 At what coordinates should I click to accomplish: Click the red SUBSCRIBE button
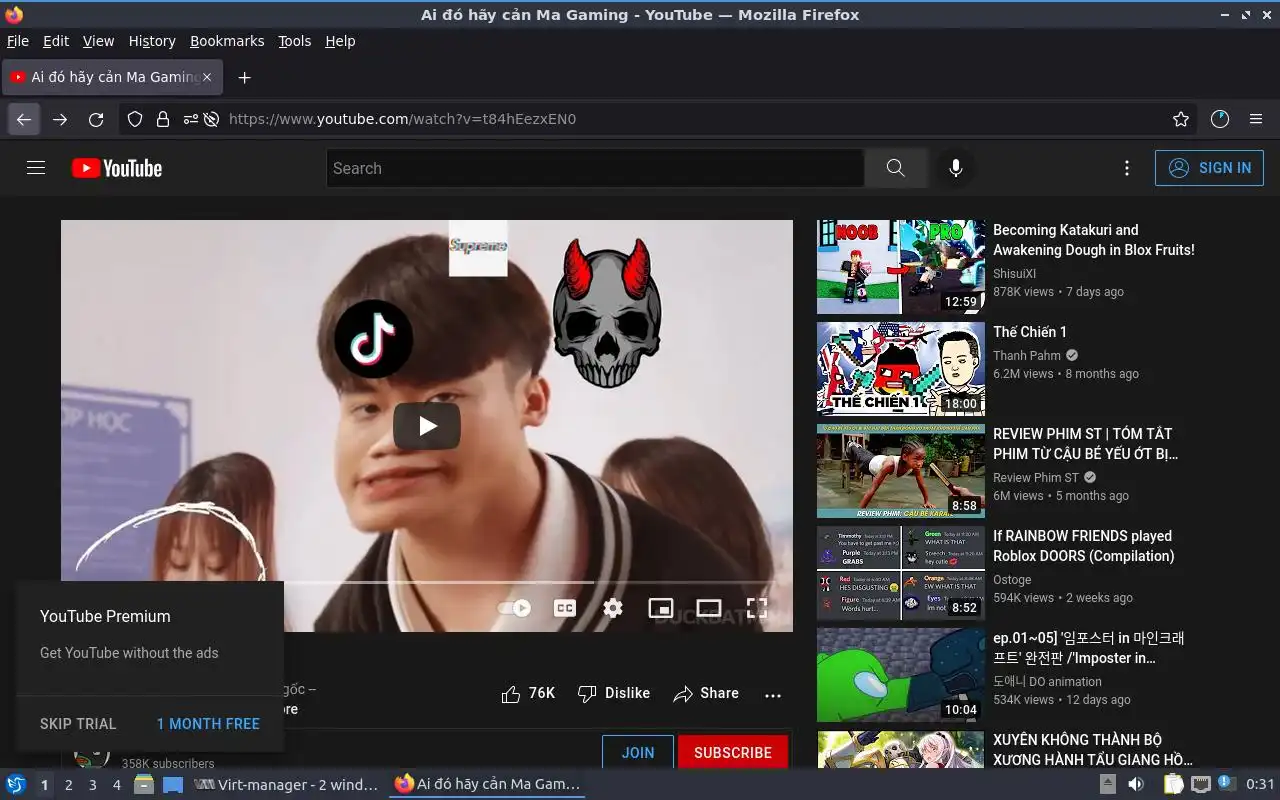click(x=733, y=753)
